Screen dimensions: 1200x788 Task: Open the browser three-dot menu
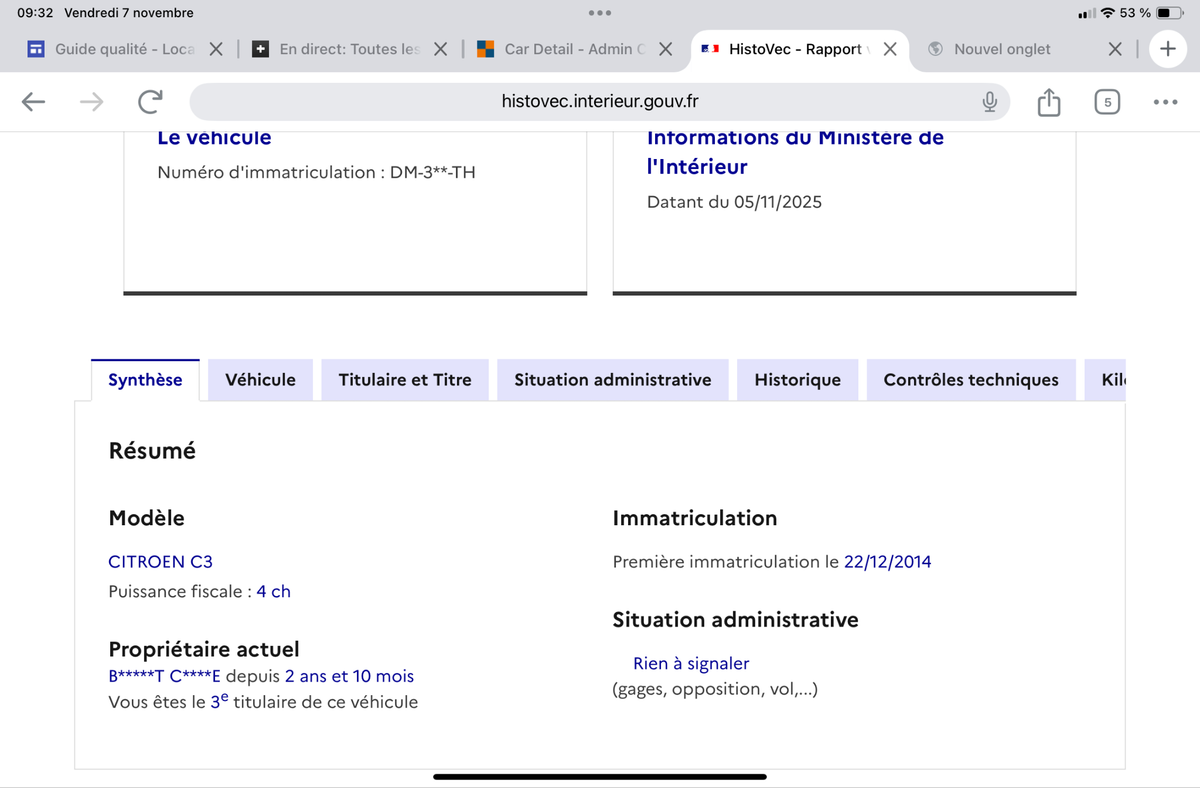pyautogui.click(x=1165, y=101)
